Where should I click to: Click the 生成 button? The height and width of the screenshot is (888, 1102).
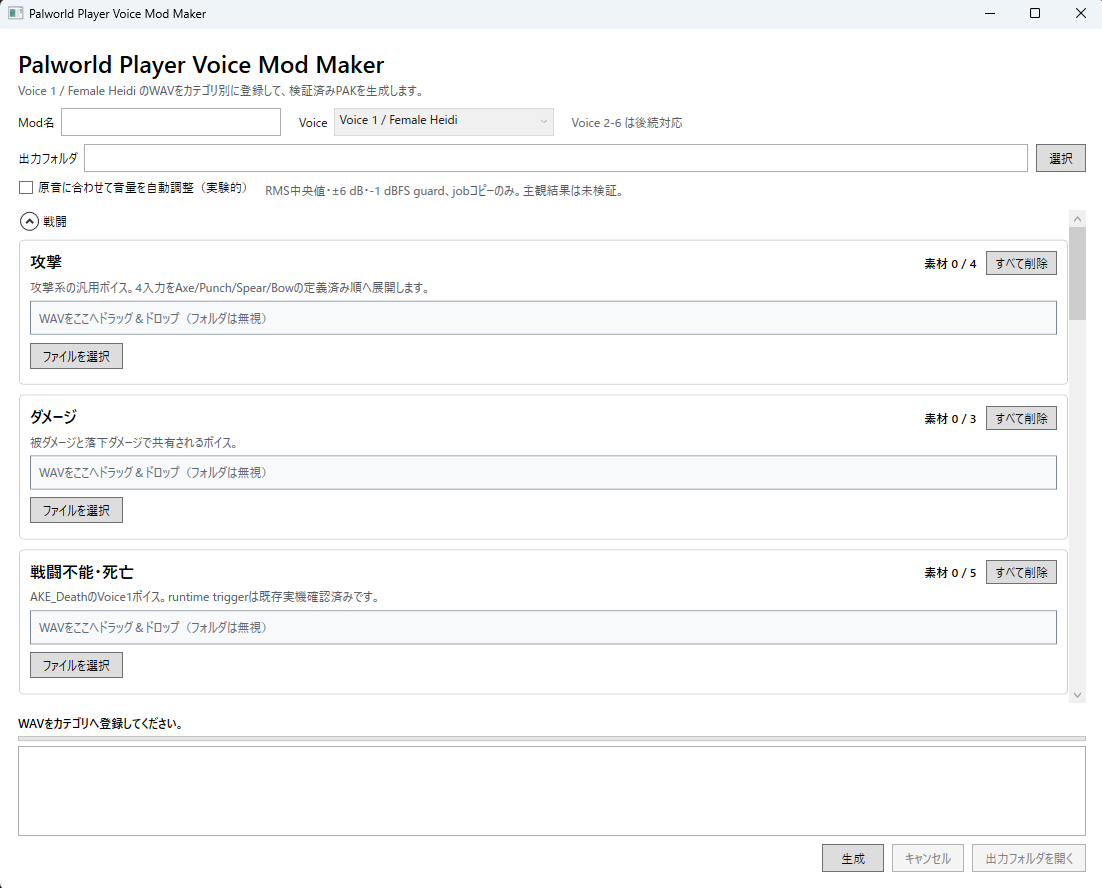[x=853, y=858]
